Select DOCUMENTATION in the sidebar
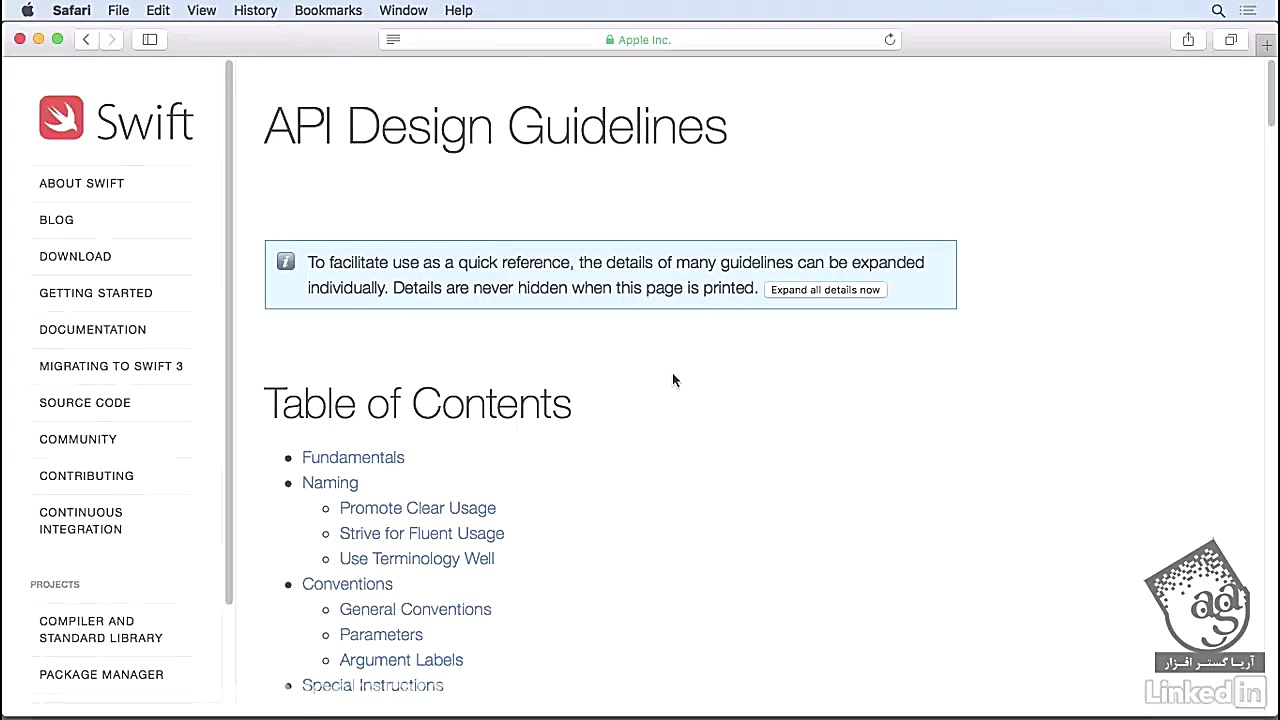Screen dimensions: 1280x720 click(x=92, y=329)
